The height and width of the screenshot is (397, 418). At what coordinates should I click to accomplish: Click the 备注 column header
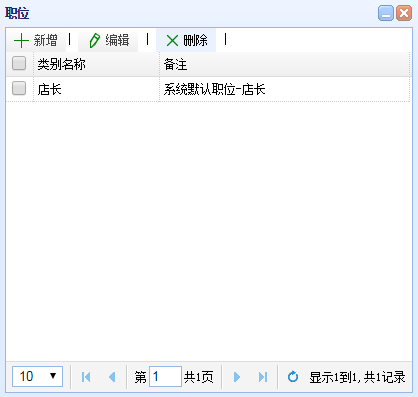pyautogui.click(x=285, y=64)
